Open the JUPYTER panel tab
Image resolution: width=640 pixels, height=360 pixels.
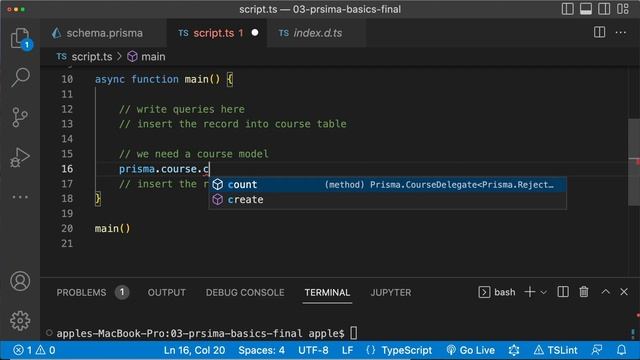391,293
